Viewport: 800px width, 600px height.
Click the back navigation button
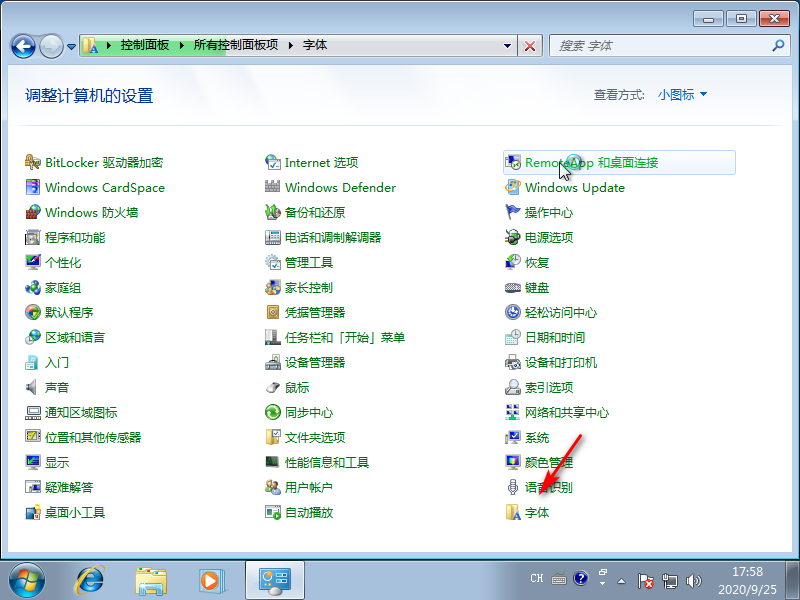pos(23,46)
